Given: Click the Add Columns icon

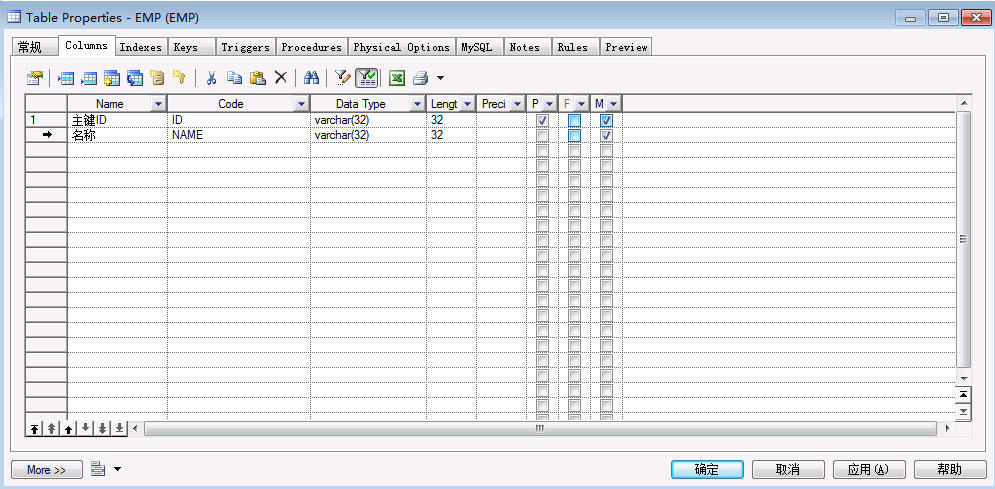Looking at the screenshot, I should [112, 78].
